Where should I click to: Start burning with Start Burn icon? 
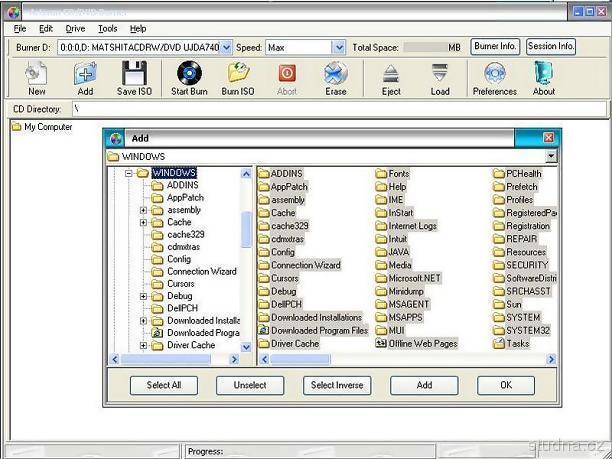click(188, 78)
